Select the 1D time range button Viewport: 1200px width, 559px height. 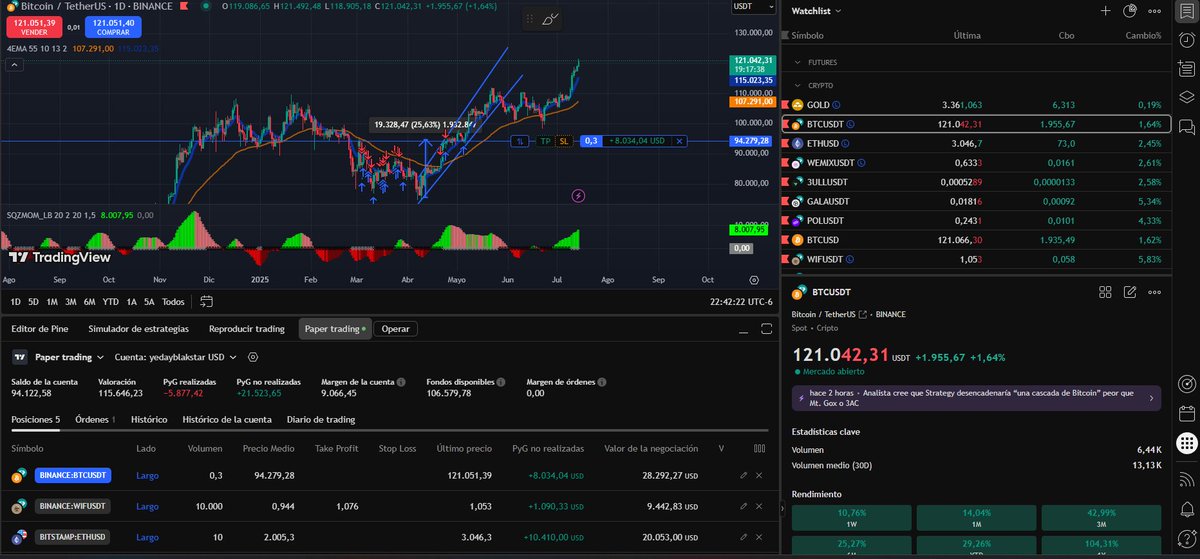tap(15, 301)
